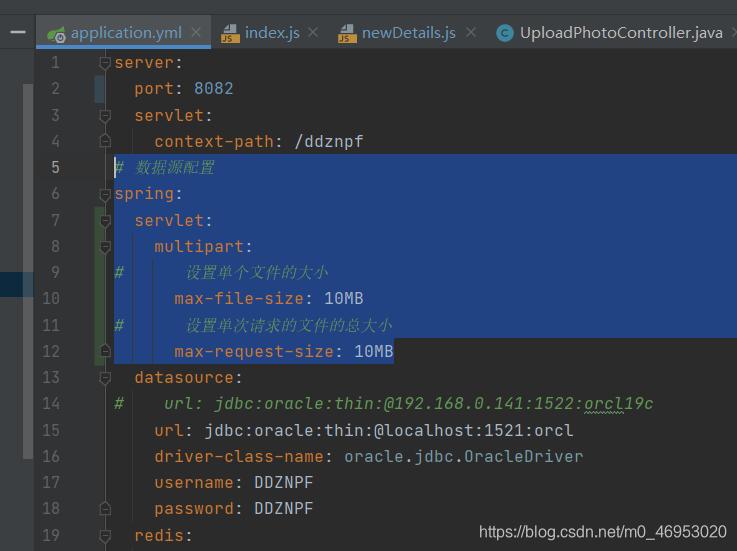
Task: Click line number 5 in the gutter
Action: (x=55, y=167)
